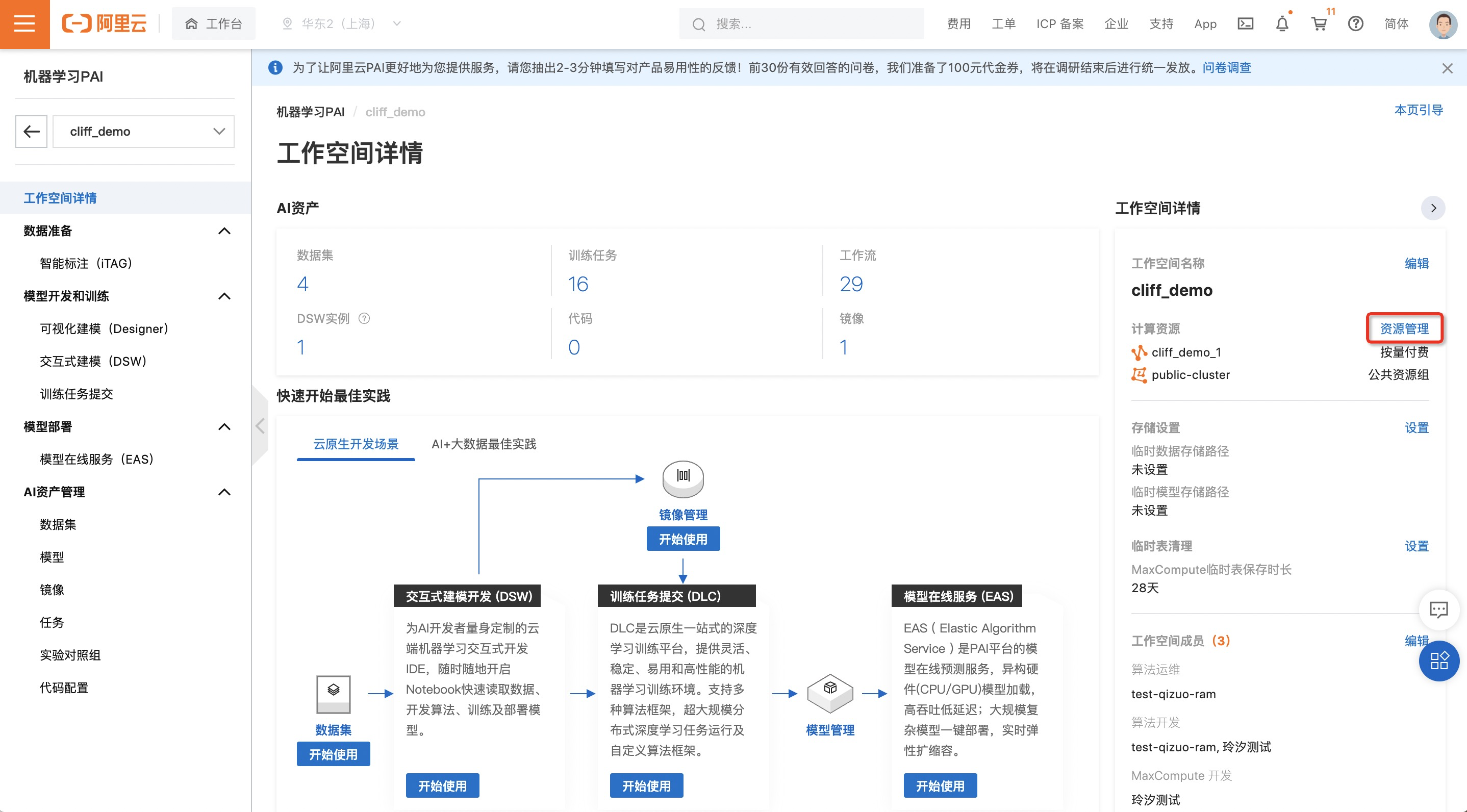This screenshot has width=1467, height=812.
Task: Collapse the 数据准备 sidebar section
Action: 224,231
